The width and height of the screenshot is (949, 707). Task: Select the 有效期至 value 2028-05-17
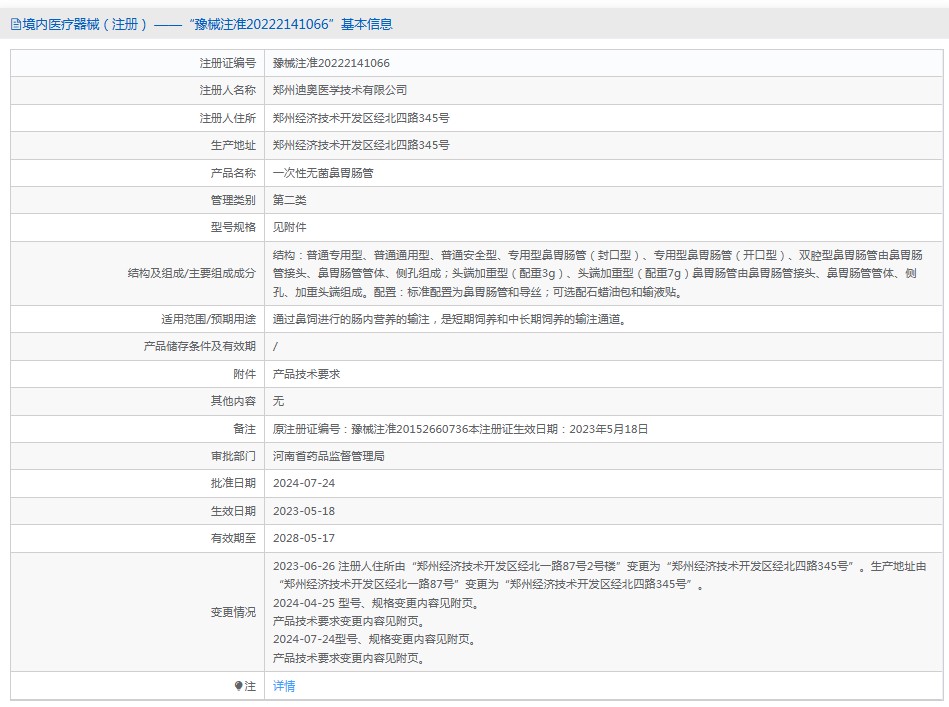[x=303, y=540]
